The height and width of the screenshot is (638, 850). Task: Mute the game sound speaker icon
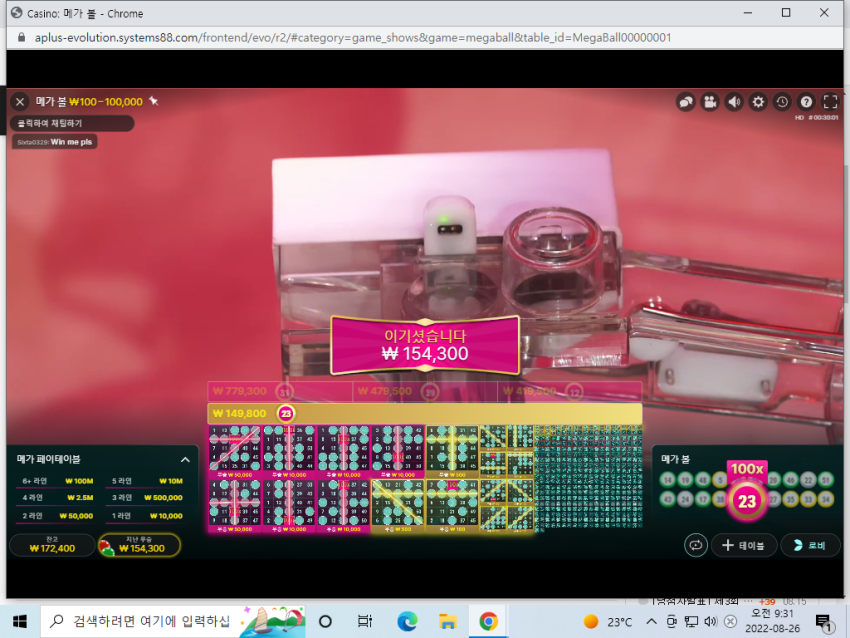tap(734, 102)
